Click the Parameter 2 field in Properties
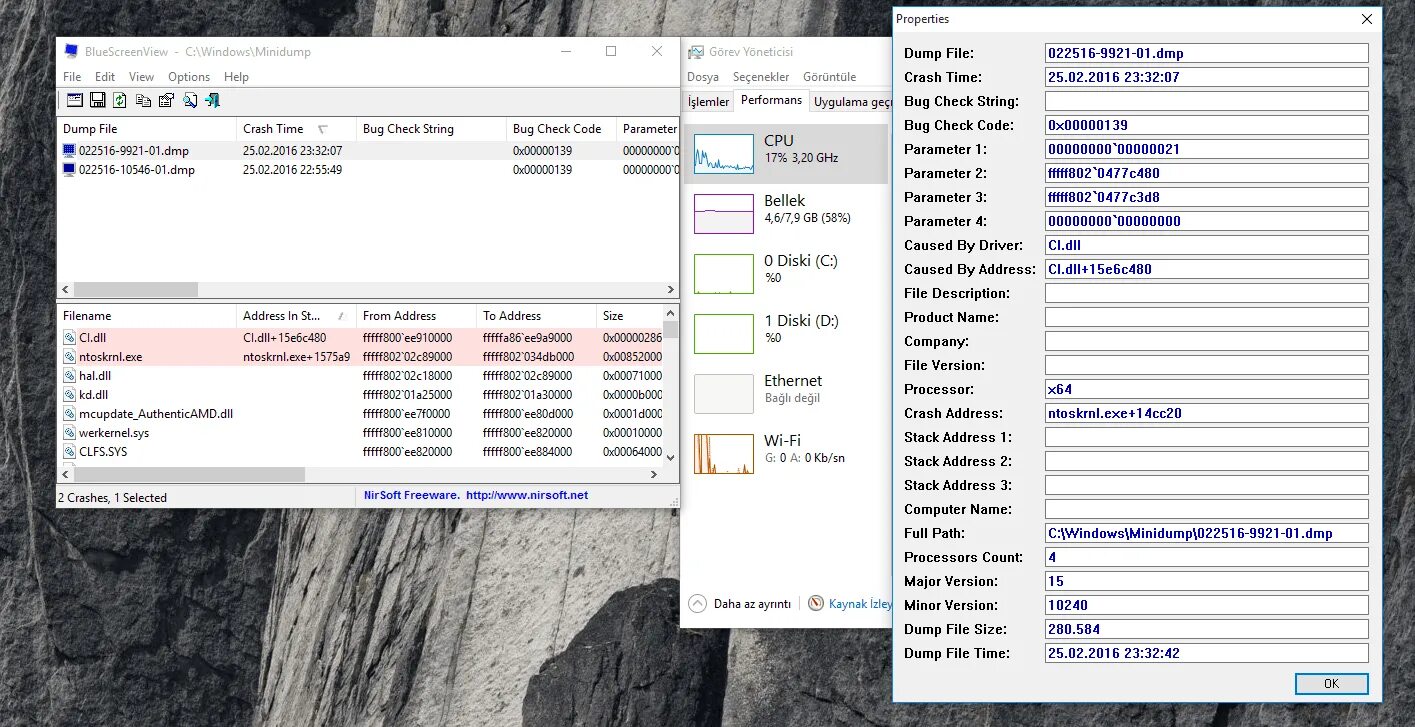Image resolution: width=1415 pixels, height=727 pixels. (1206, 173)
